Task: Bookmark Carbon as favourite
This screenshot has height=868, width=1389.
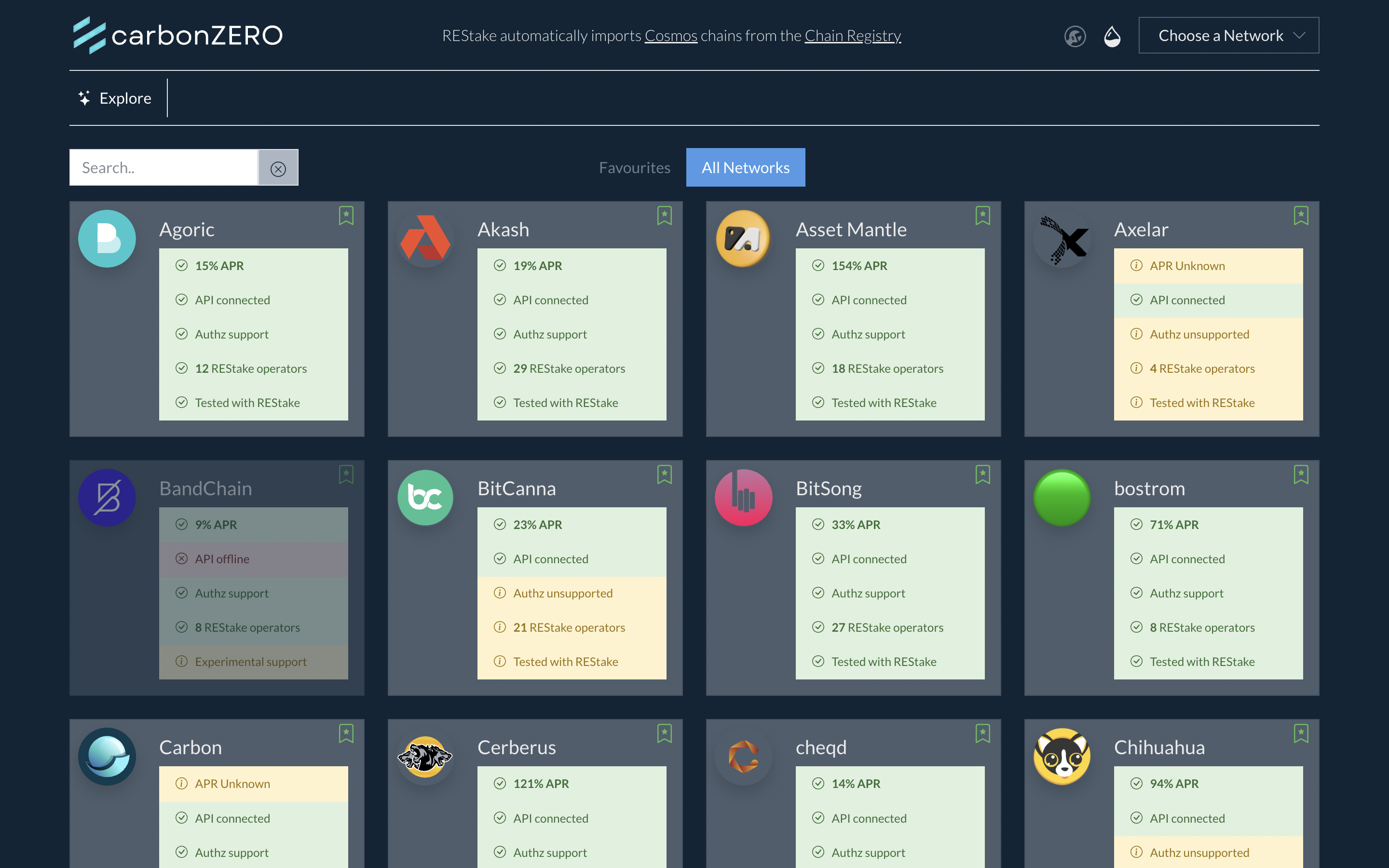Action: (345, 733)
